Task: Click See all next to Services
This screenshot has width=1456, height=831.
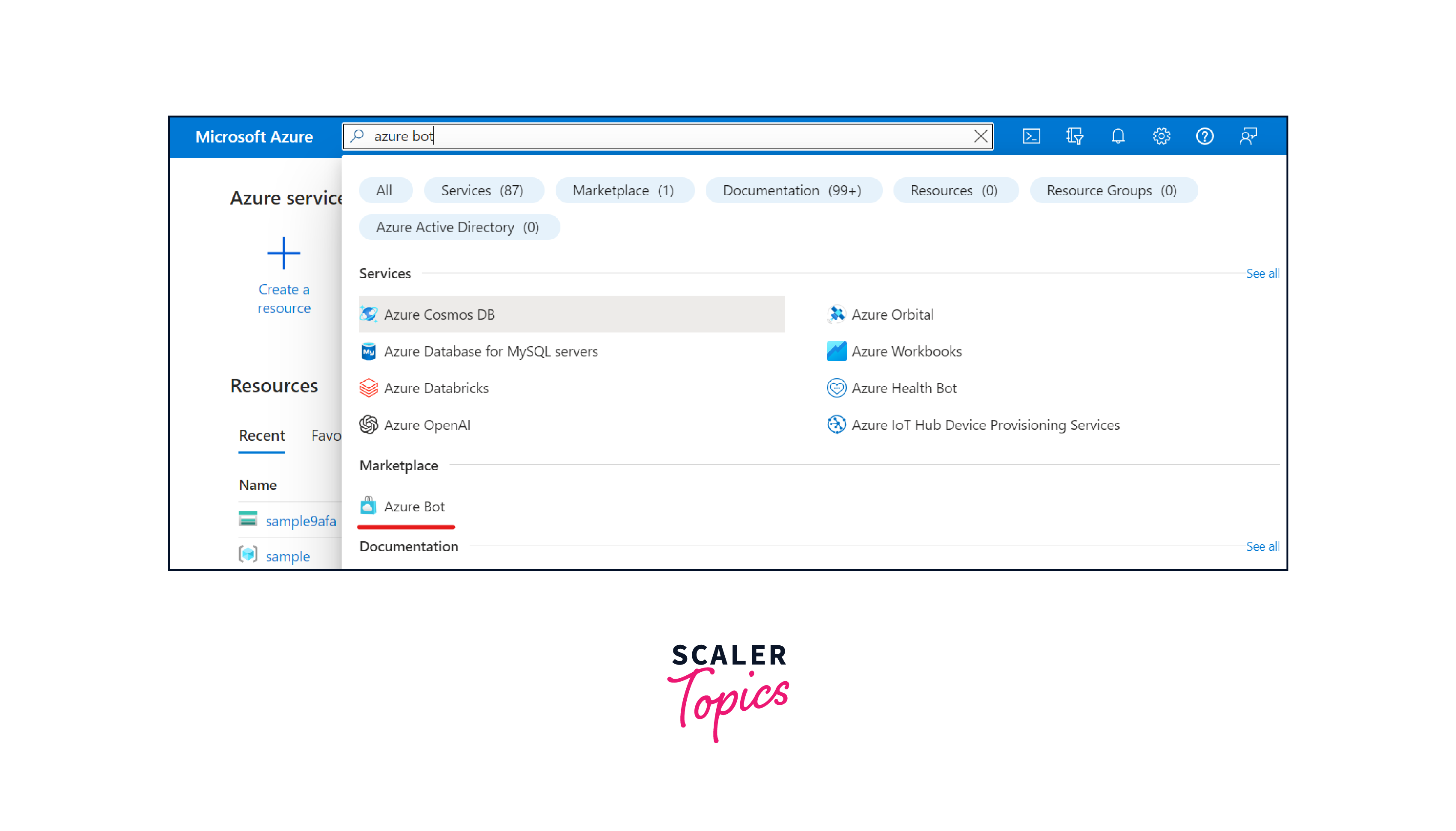Action: pyautogui.click(x=1262, y=273)
